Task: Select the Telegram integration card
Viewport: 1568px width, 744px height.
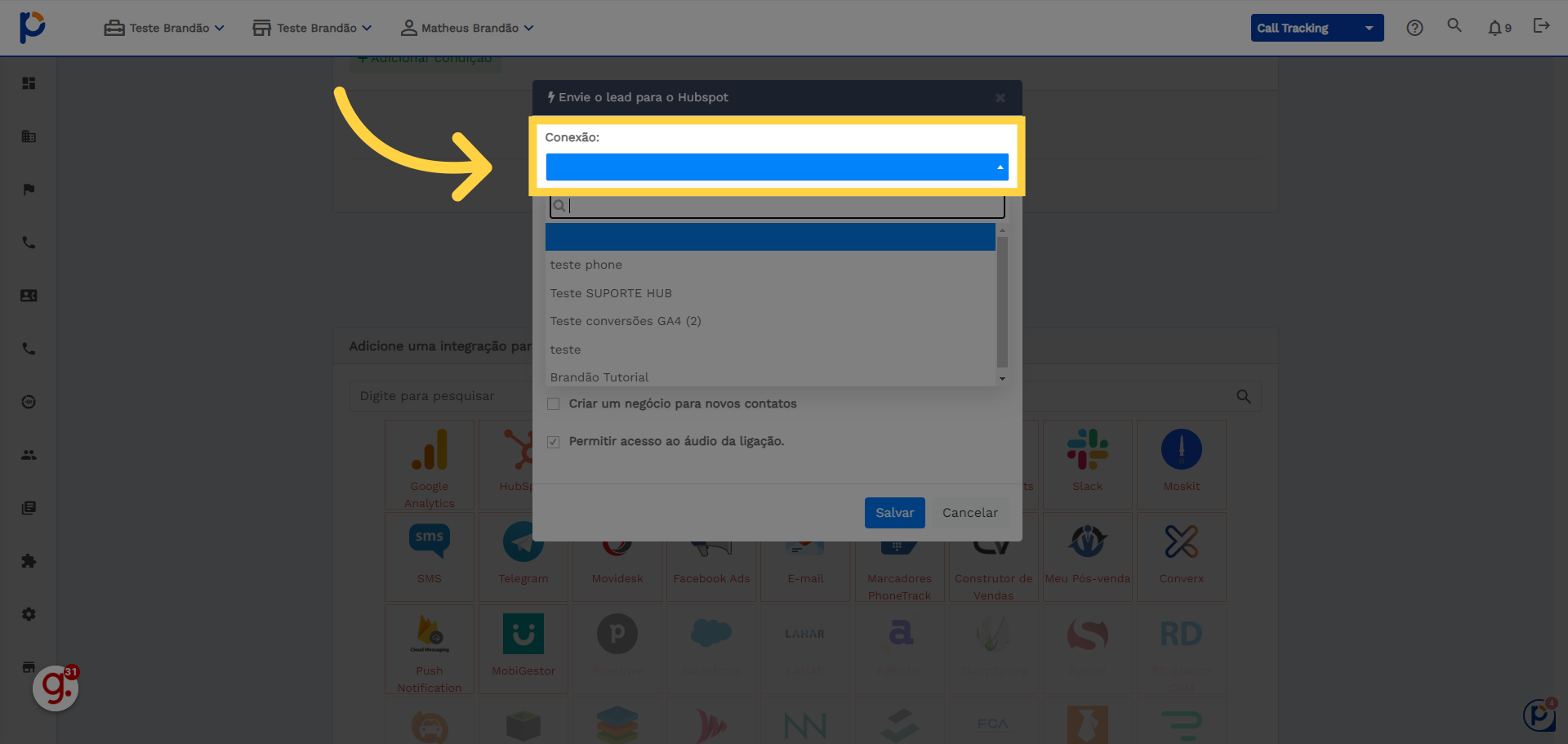Action: coord(523,557)
